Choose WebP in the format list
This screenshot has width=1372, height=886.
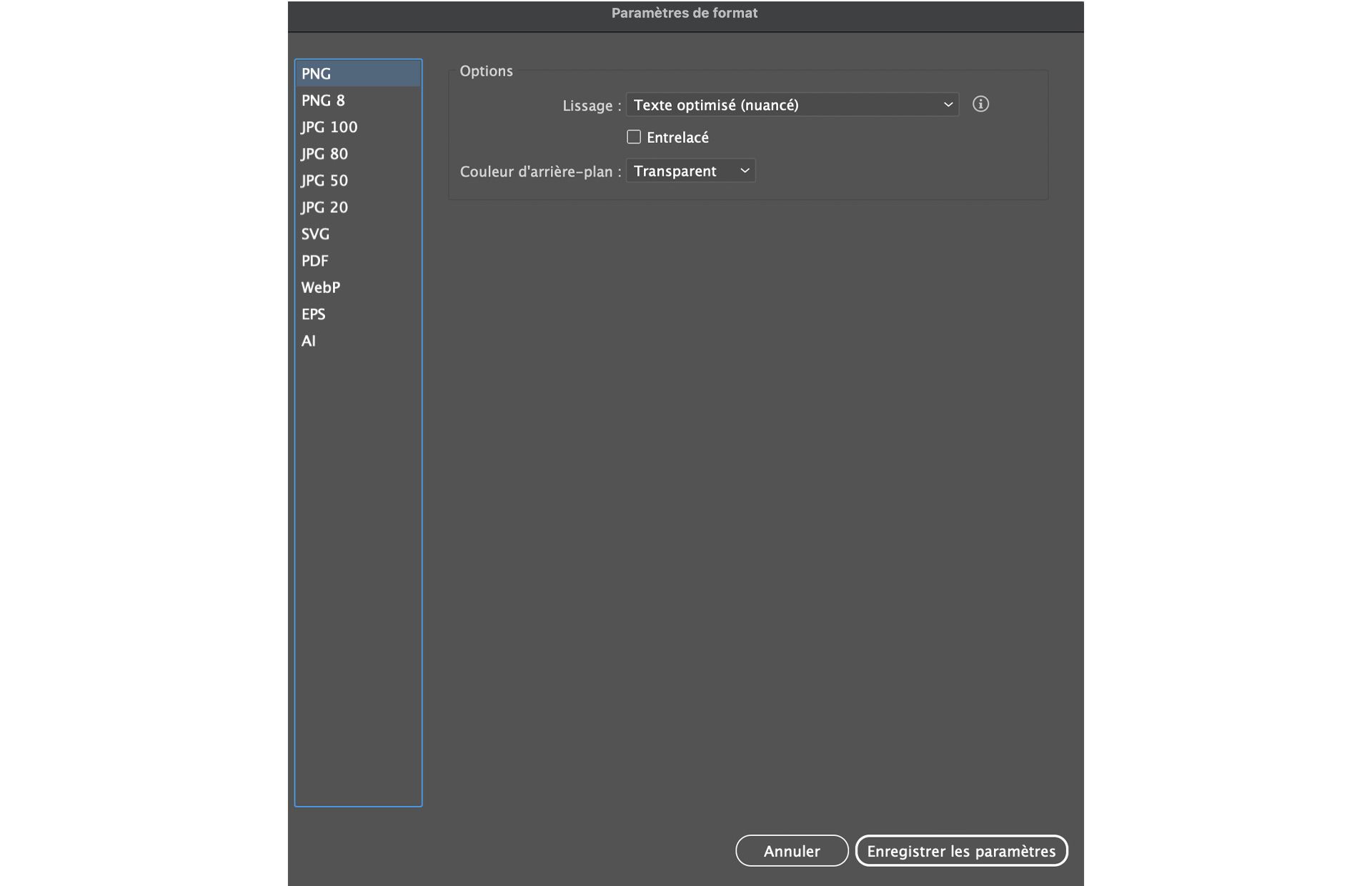(x=321, y=287)
